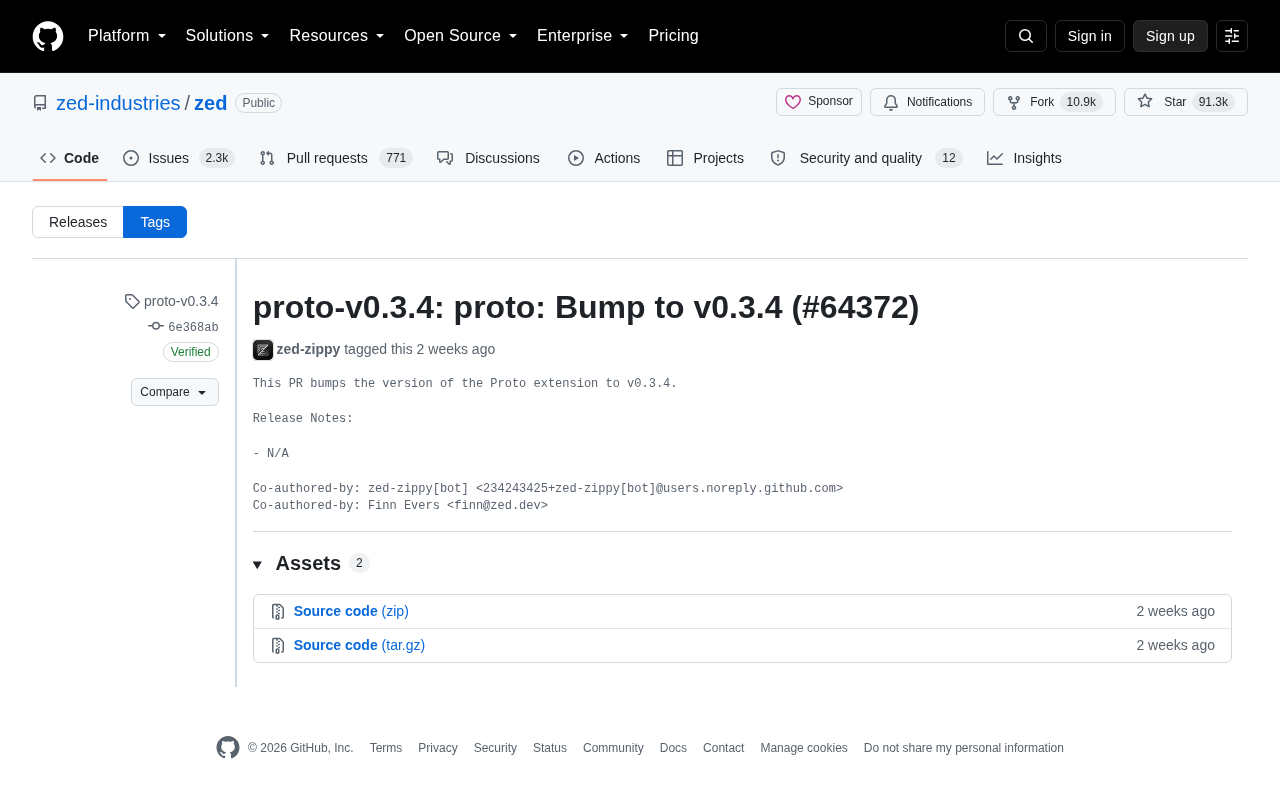Viewport: 1280px width, 800px height.
Task: Click the GitHub logo in the header
Action: pos(48,36)
